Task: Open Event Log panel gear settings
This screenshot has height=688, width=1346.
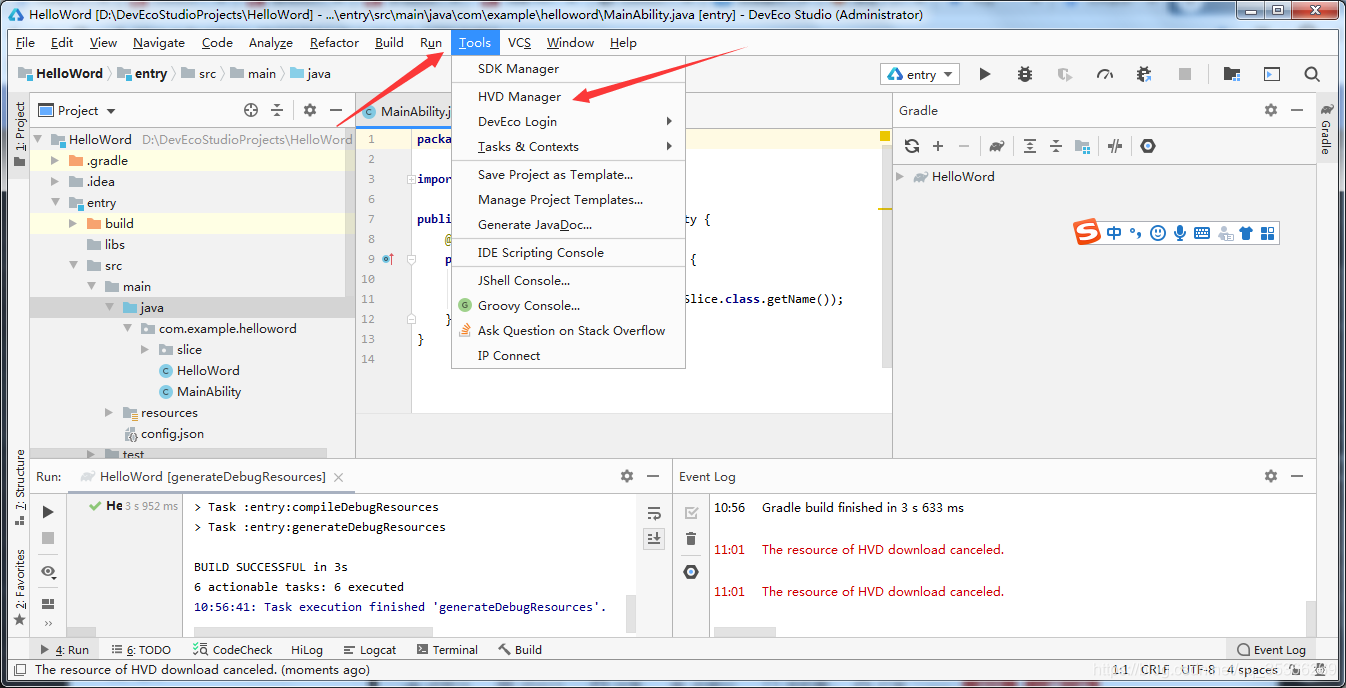Action: click(1271, 476)
